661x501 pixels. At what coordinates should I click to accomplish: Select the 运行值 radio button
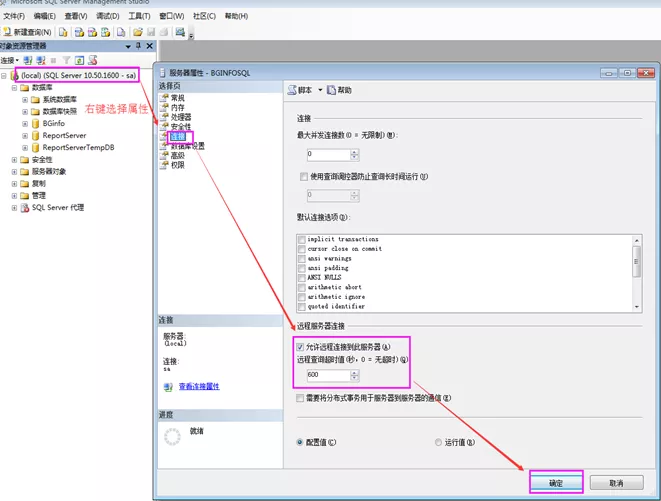click(x=438, y=442)
